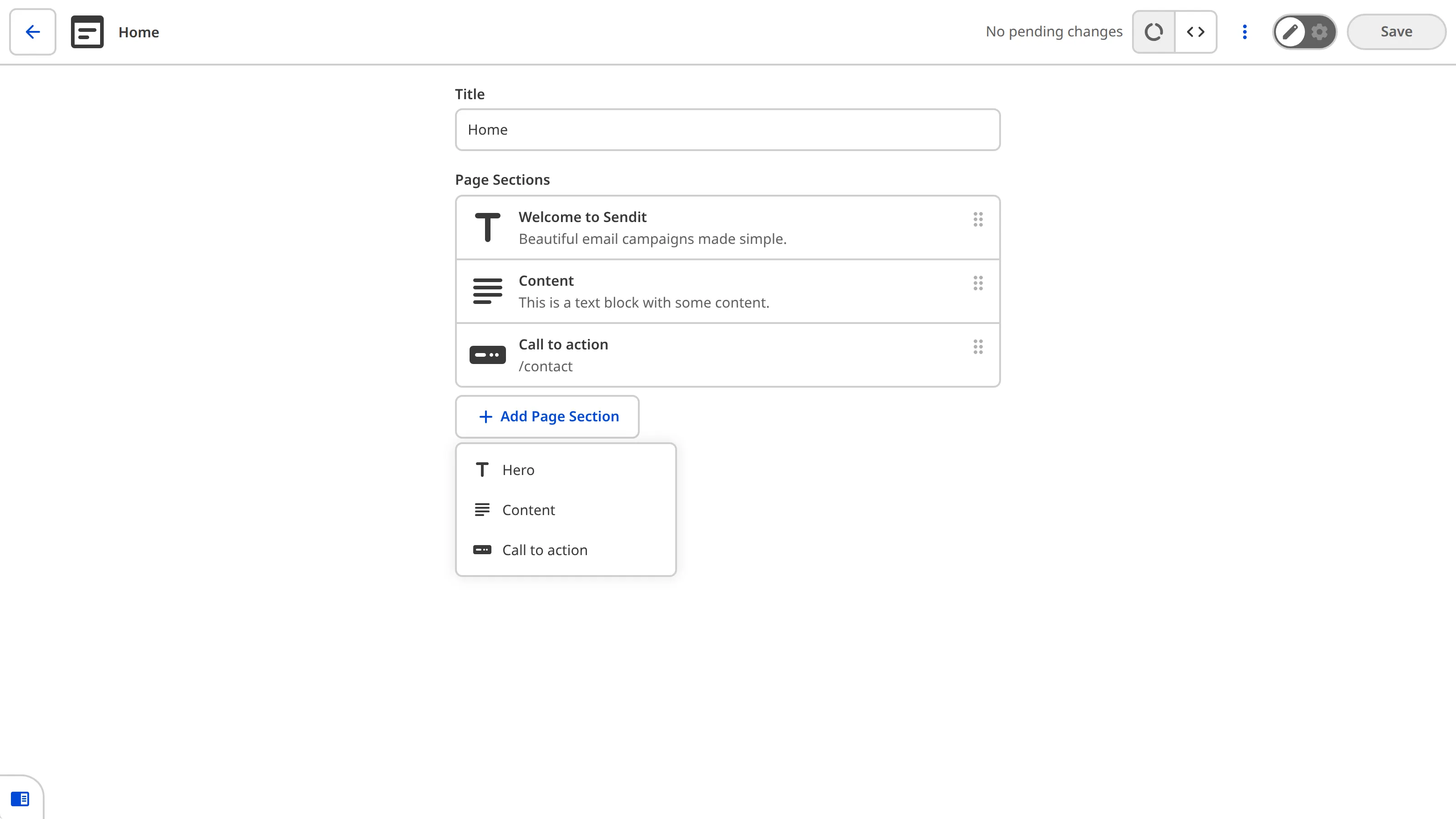Screen dimensions: 1456x819
Task: Select Hero from the section type menu
Action: click(x=517, y=470)
